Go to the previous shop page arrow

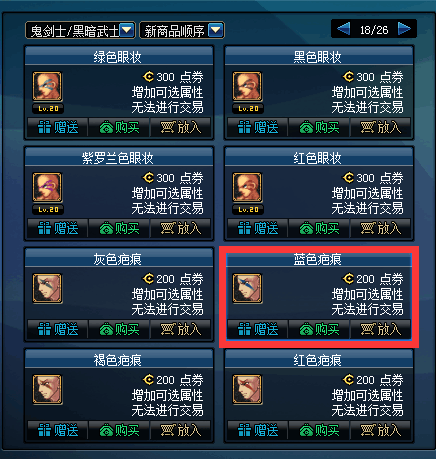point(343,29)
